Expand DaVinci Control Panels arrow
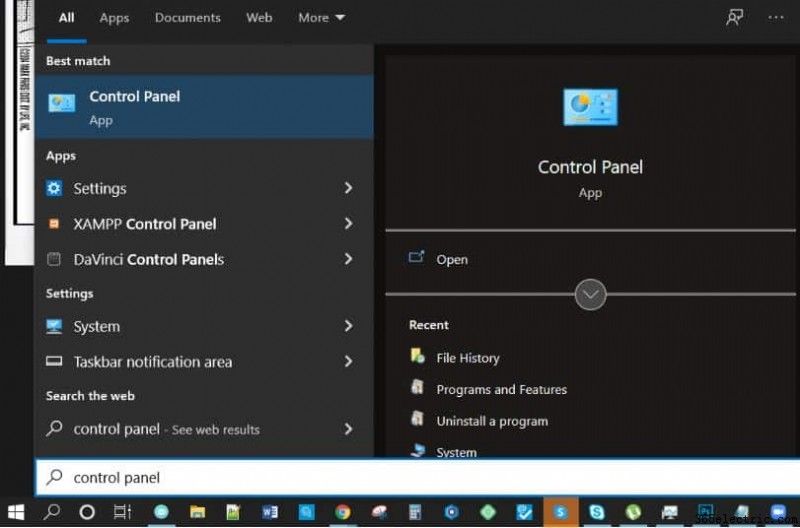 point(348,259)
